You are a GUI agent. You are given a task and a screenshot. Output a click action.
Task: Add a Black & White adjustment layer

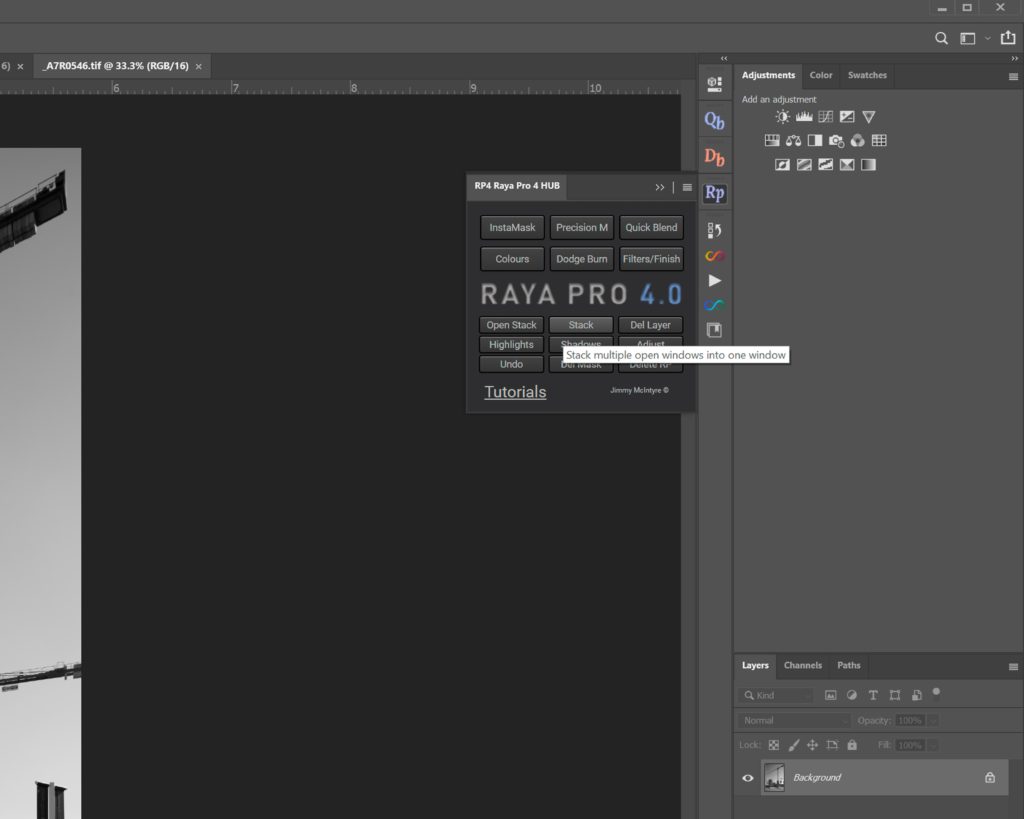(x=815, y=140)
